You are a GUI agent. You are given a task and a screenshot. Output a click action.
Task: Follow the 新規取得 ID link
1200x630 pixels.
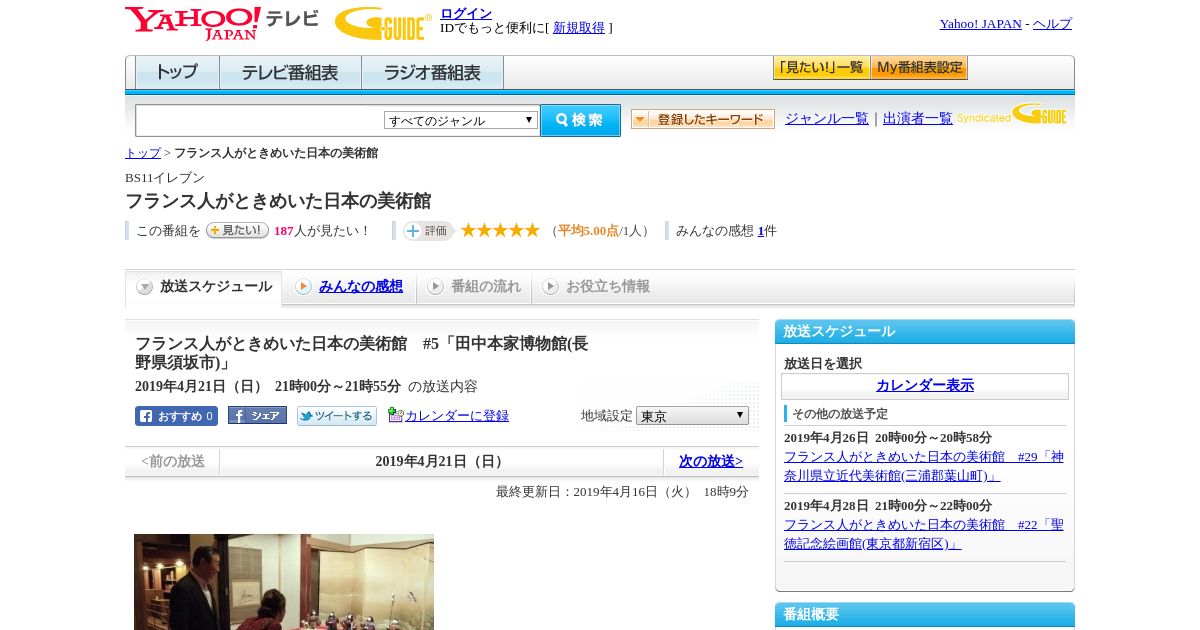click(579, 28)
